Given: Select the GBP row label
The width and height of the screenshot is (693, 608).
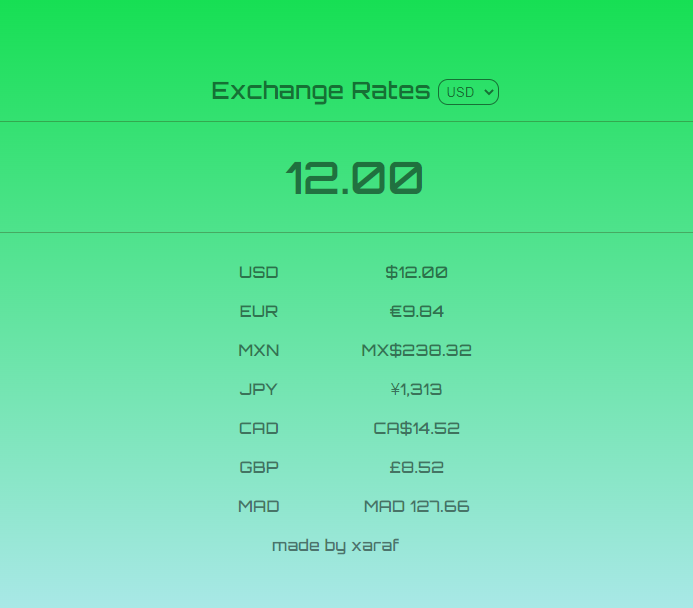Looking at the screenshot, I should coord(259,467).
